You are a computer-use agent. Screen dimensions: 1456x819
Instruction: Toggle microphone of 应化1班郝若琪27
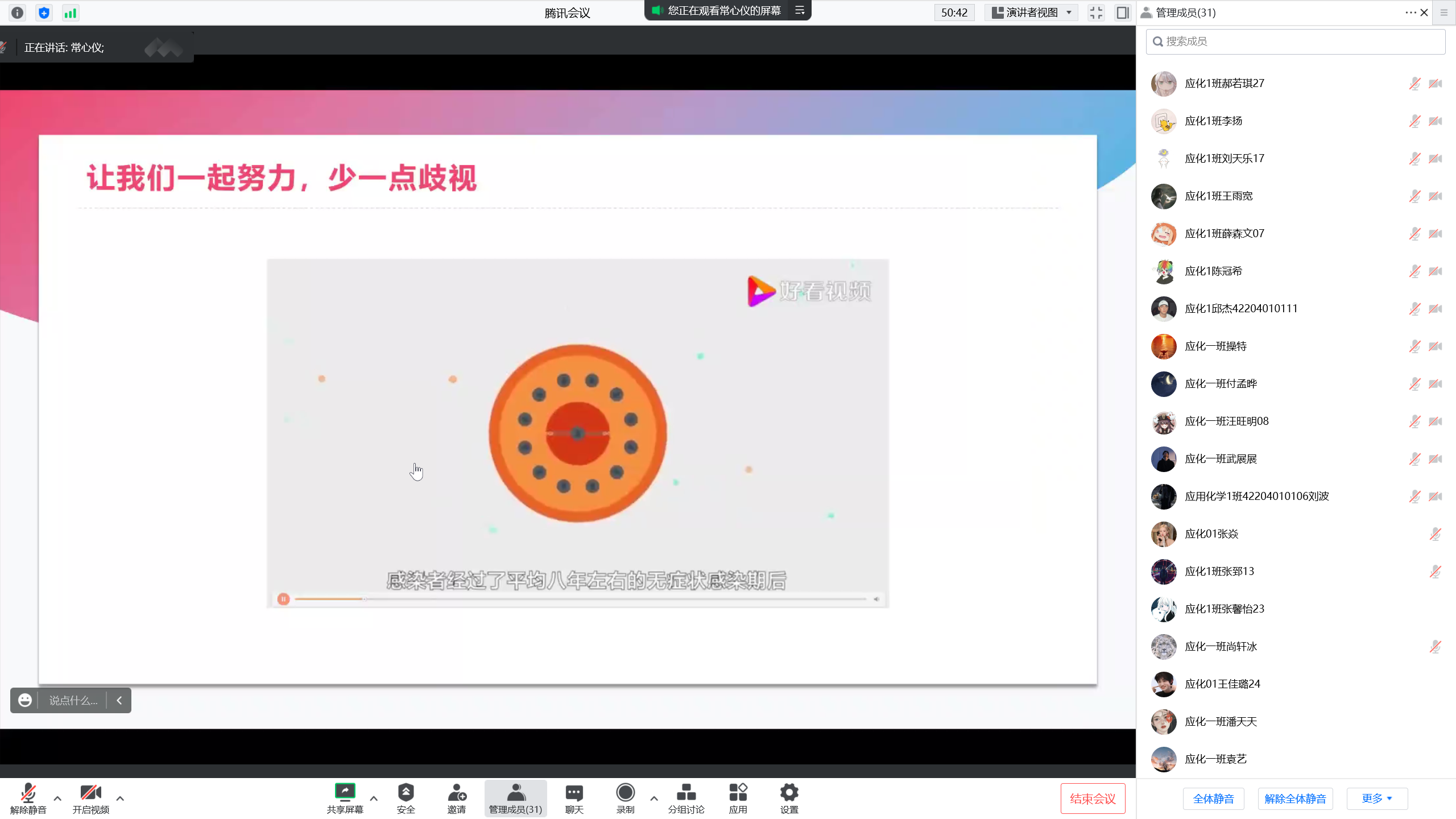coord(1414,84)
